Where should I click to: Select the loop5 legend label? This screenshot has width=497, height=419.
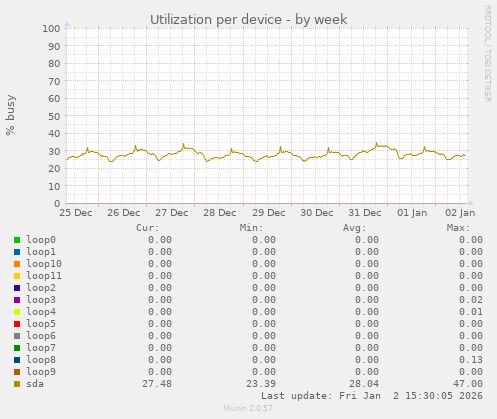pos(41,324)
